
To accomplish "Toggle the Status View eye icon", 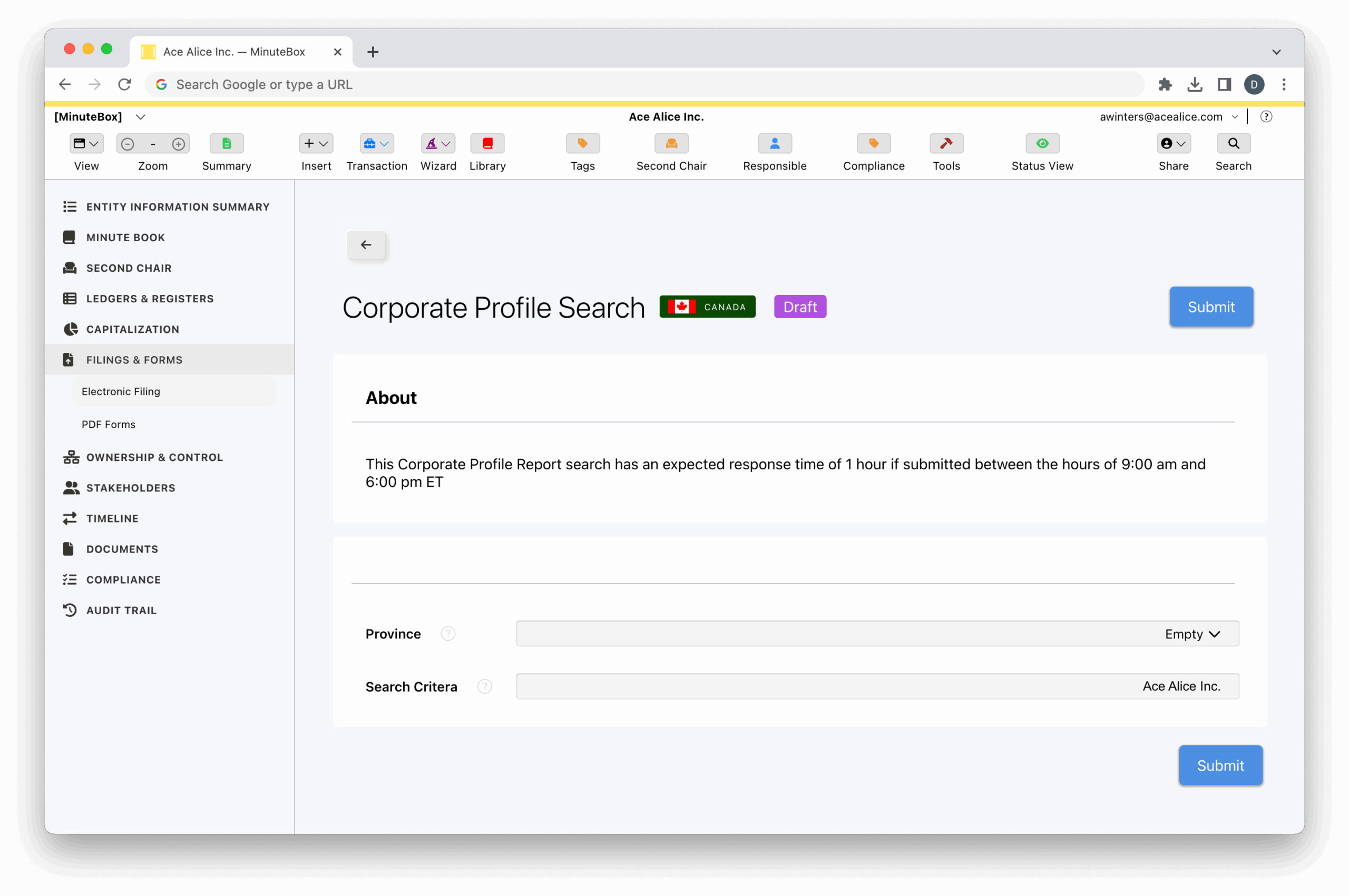I will pos(1042,143).
